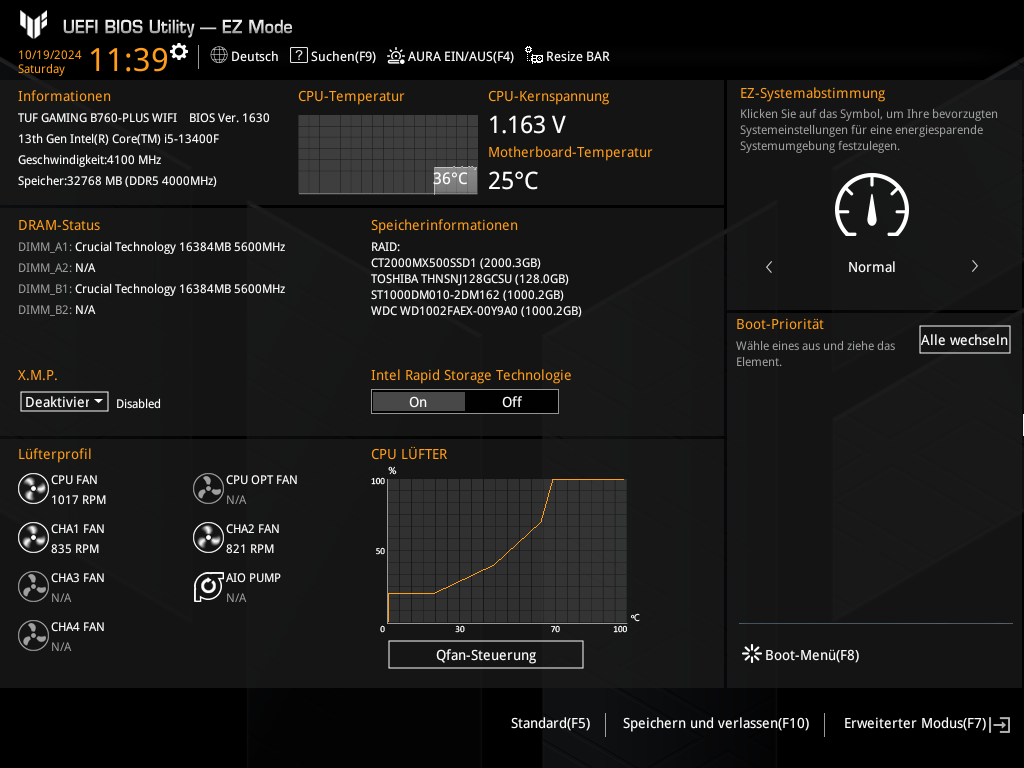Turn Intel Rapid Storage Off
Screen dimensions: 1024x768
coord(511,402)
